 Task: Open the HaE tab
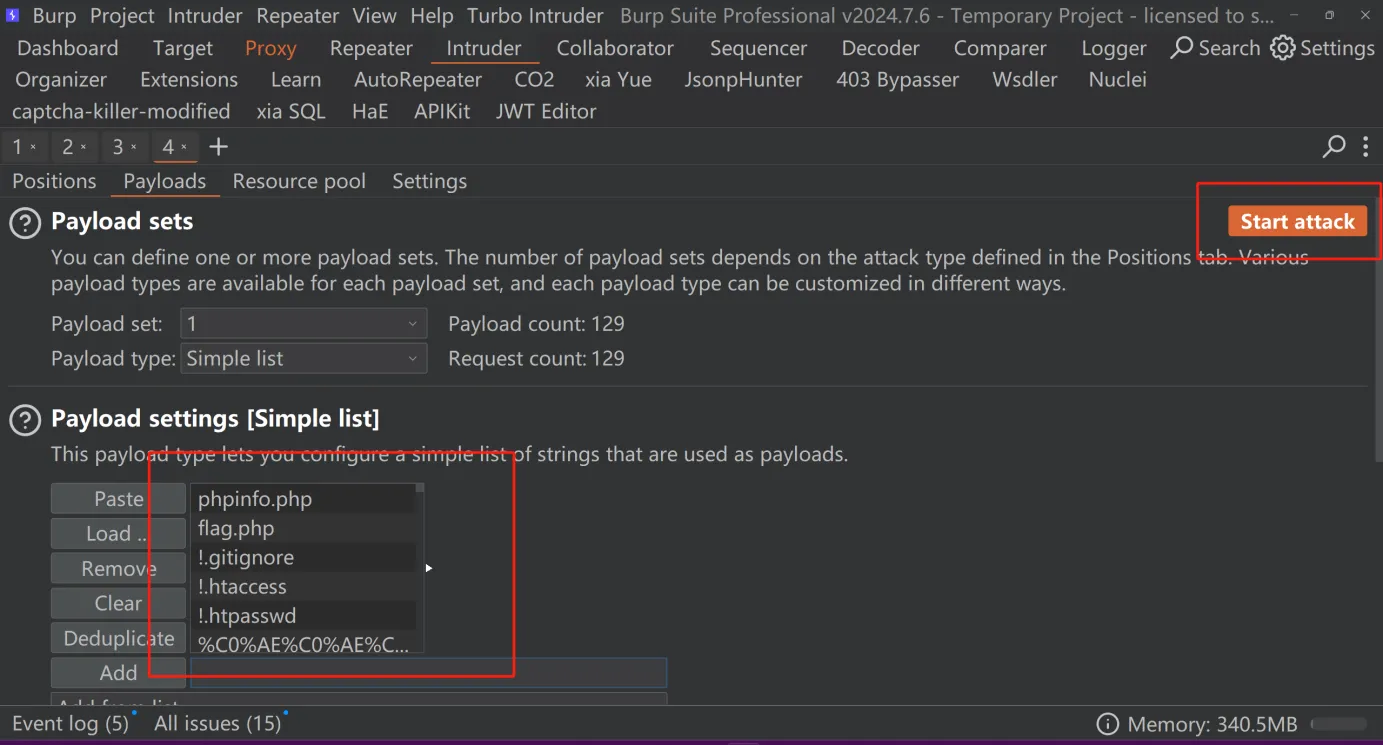[370, 112]
